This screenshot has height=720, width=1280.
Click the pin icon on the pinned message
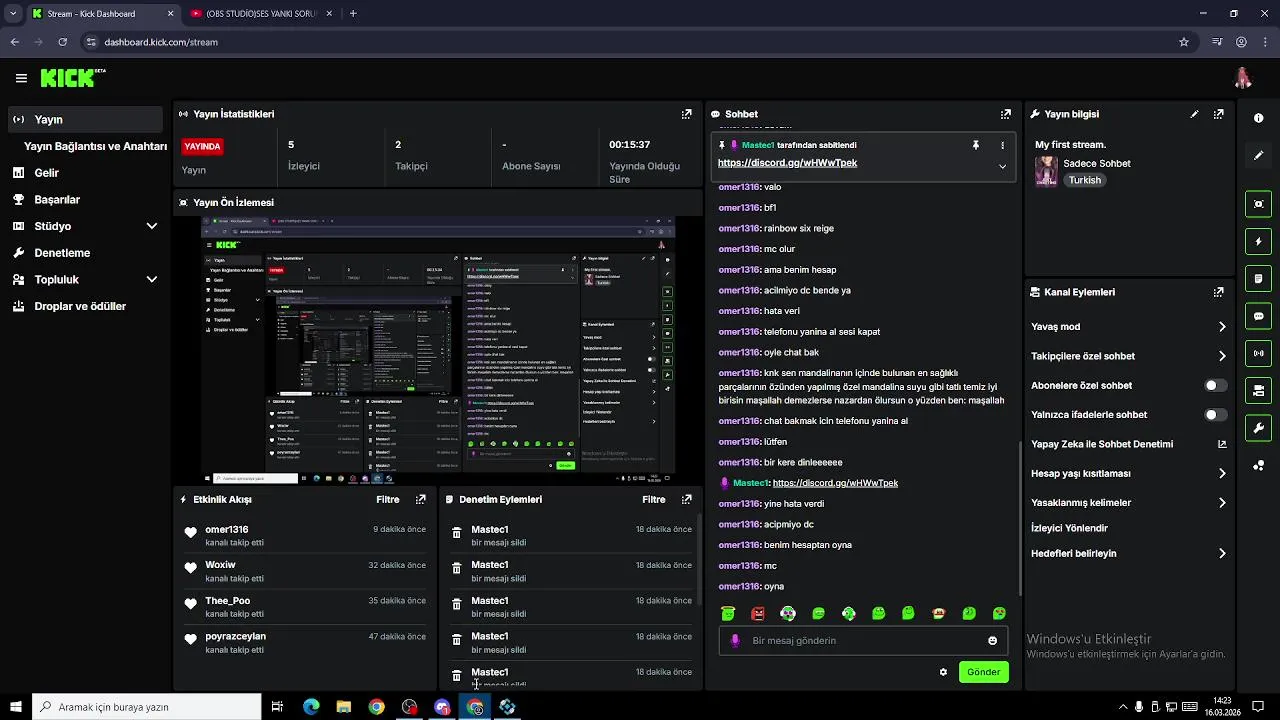pos(976,145)
